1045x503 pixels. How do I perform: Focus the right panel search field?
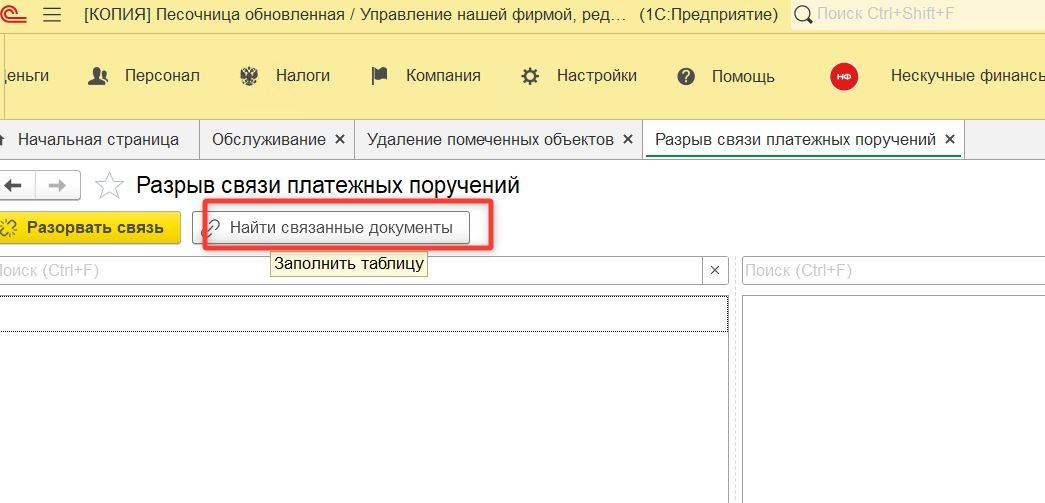(x=893, y=270)
